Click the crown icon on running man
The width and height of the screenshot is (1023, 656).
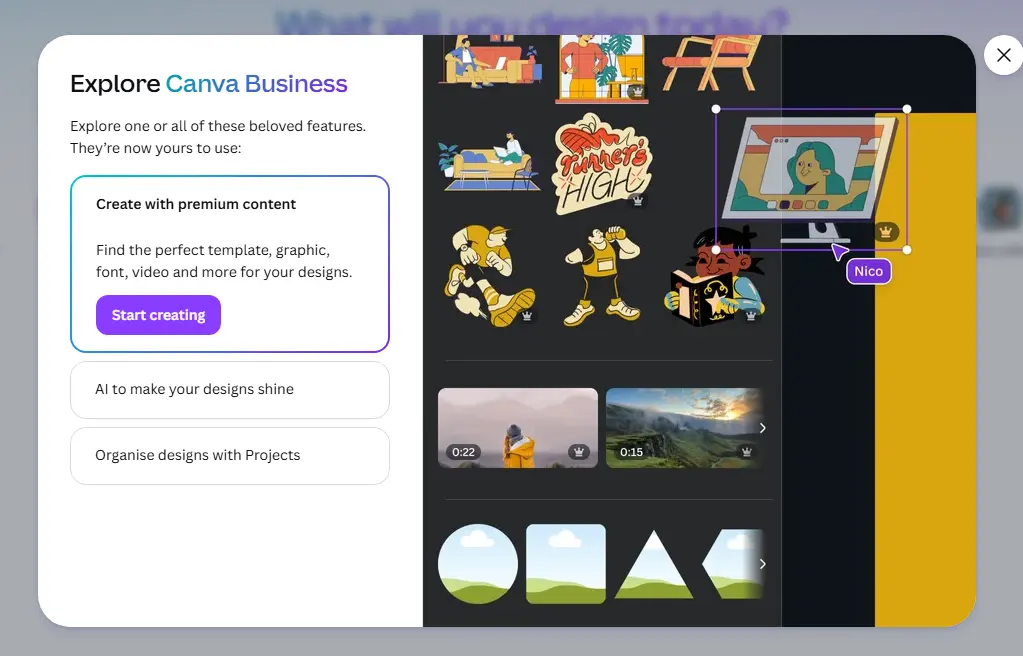pyautogui.click(x=527, y=317)
